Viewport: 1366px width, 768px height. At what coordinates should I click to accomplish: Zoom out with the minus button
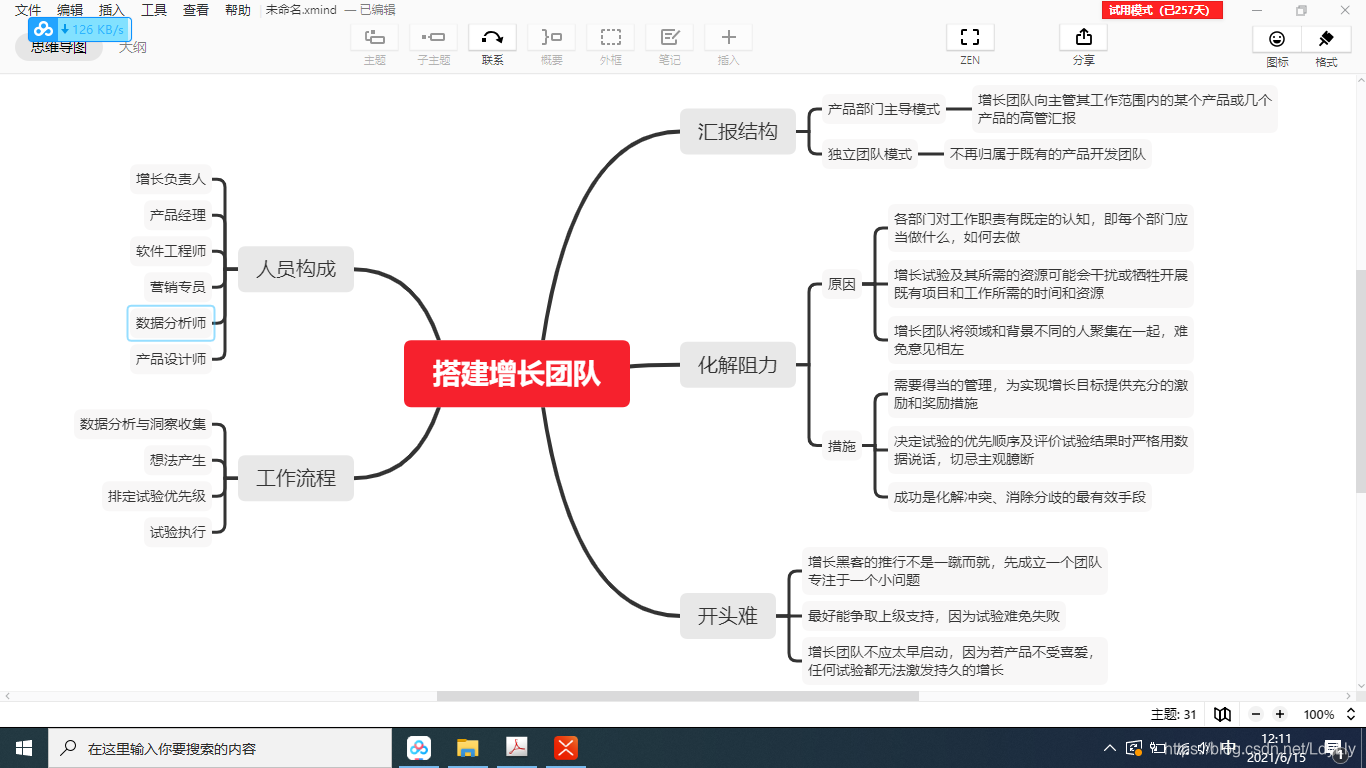click(x=1256, y=714)
